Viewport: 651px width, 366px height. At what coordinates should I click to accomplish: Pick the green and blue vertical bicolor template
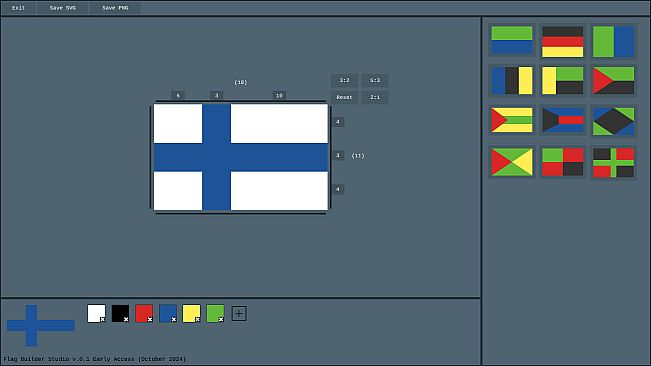click(x=613, y=41)
